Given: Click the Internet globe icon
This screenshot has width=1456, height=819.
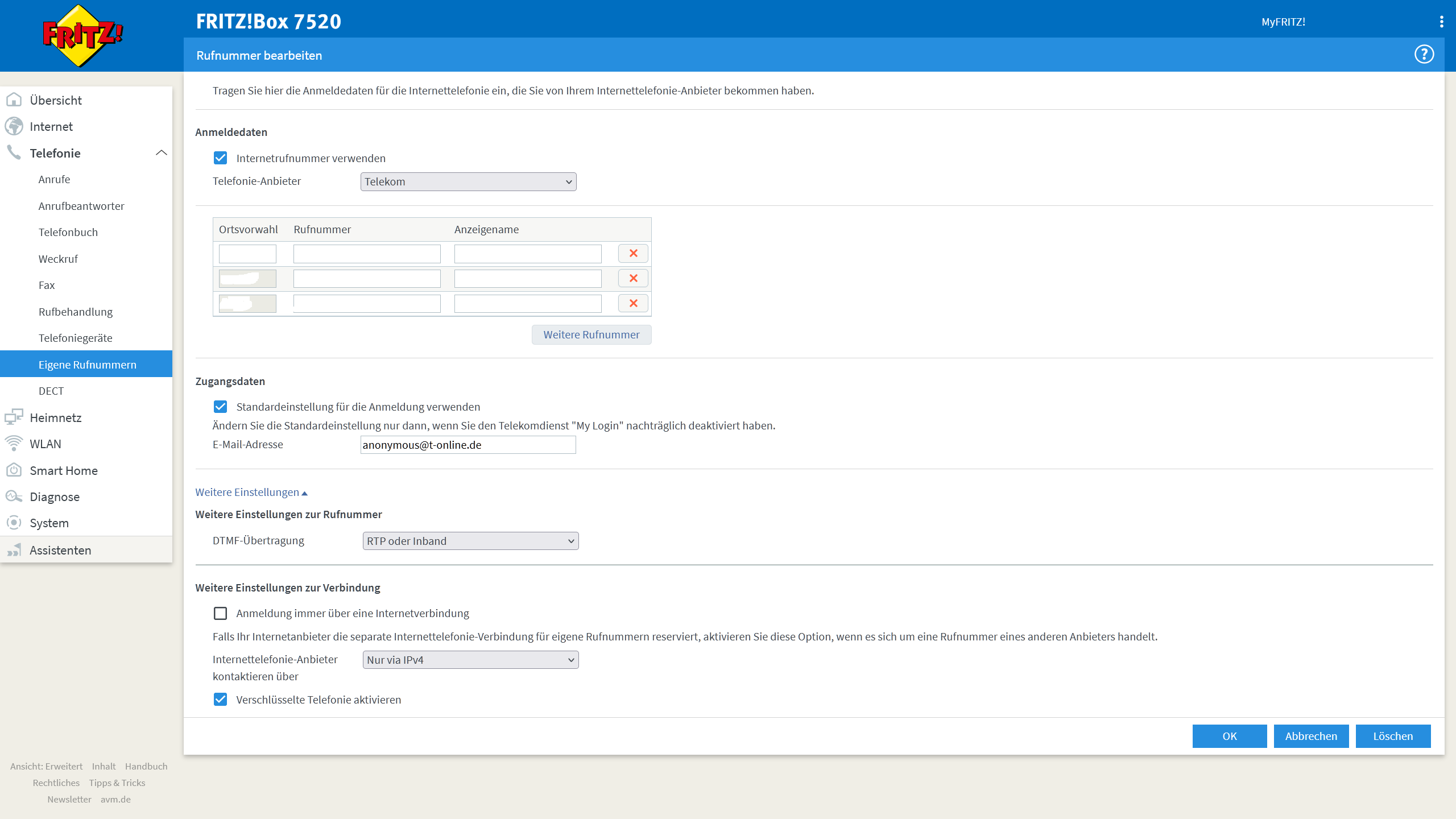Looking at the screenshot, I should [x=14, y=126].
